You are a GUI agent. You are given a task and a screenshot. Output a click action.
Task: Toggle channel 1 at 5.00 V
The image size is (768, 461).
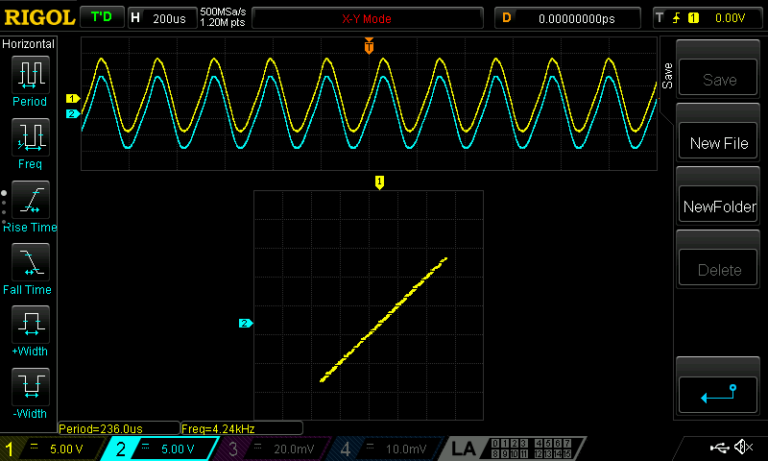click(x=51, y=449)
